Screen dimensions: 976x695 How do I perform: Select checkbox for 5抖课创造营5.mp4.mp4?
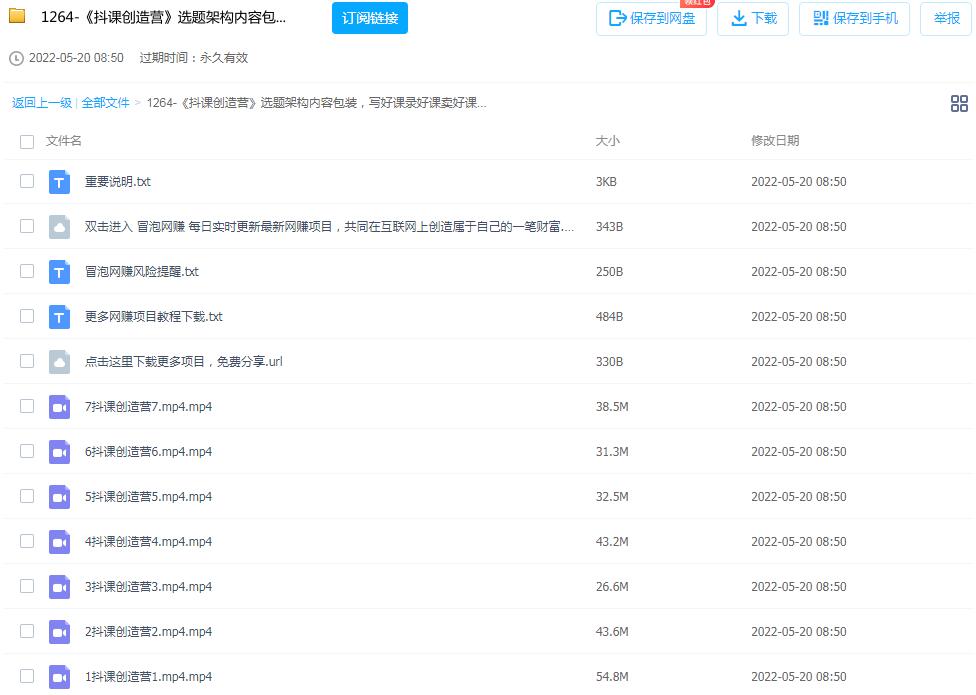(27, 497)
